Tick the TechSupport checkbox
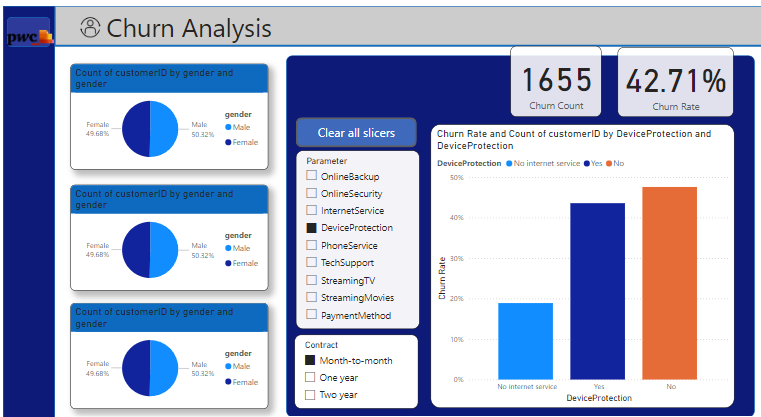 tap(311, 262)
